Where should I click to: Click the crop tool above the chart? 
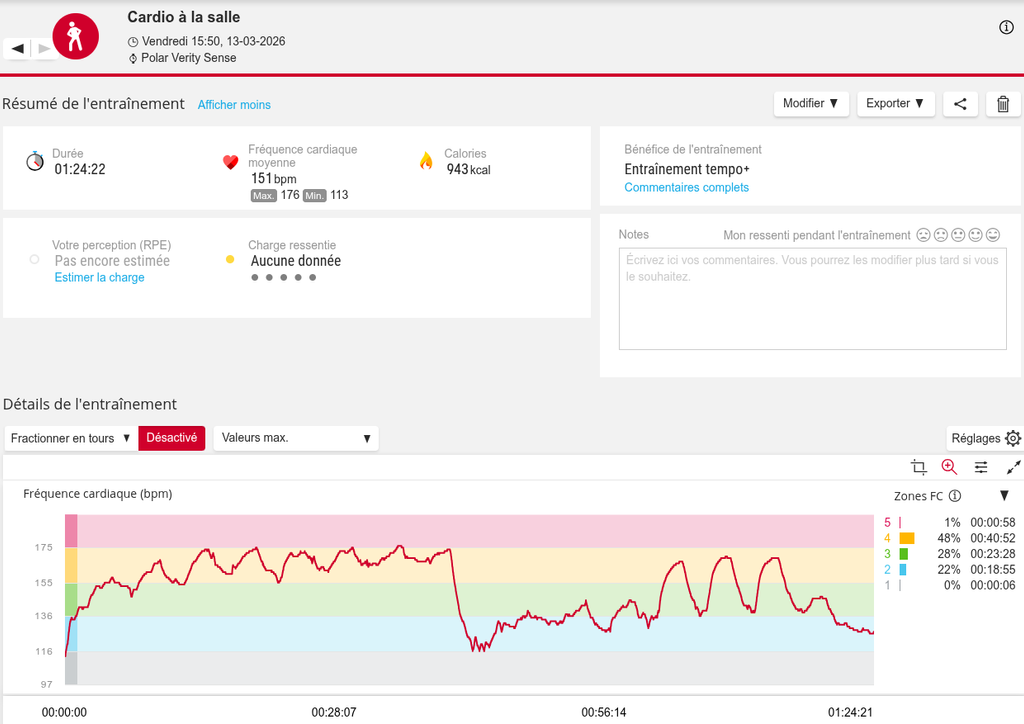[x=919, y=467]
